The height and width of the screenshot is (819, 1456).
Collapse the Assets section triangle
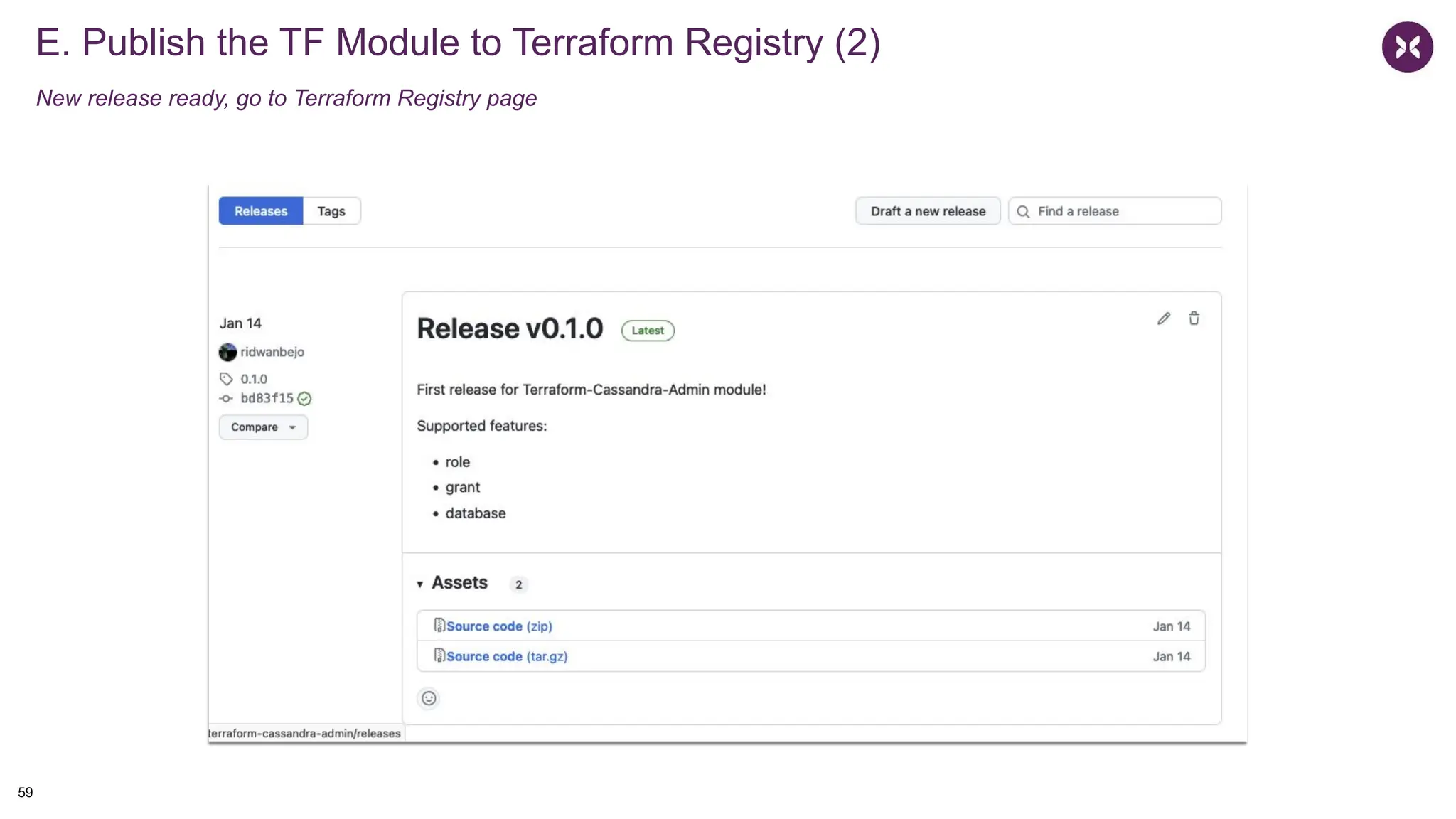tap(420, 584)
